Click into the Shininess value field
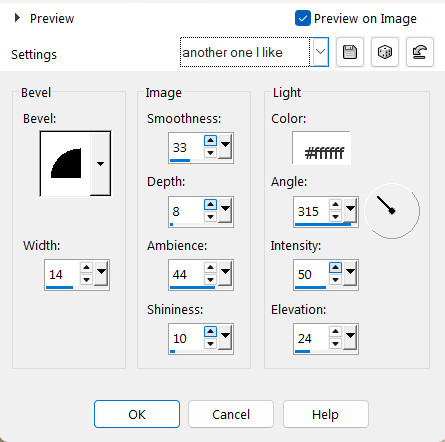This screenshot has width=445, height=442. [186, 338]
